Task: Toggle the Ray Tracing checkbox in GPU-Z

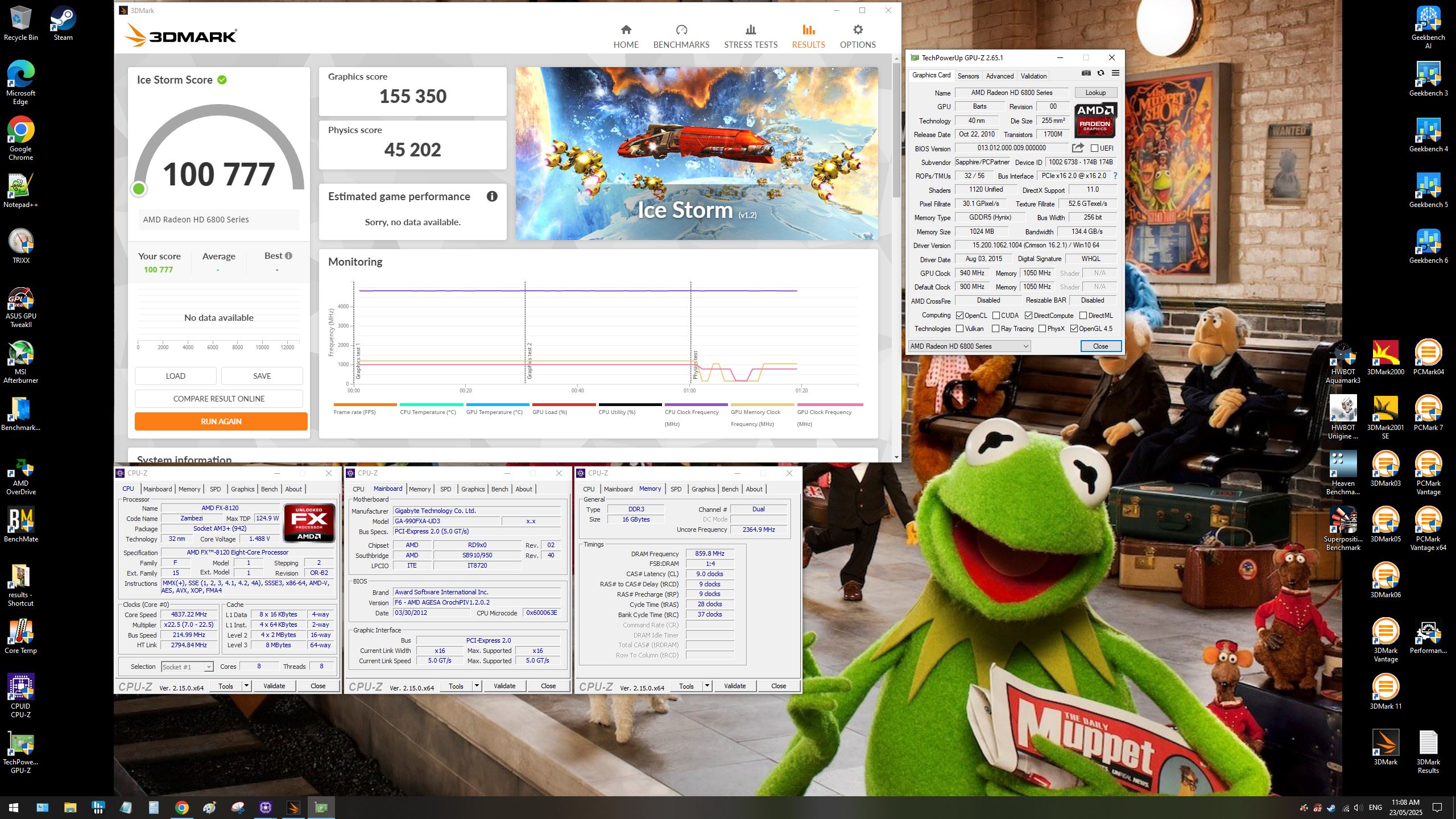Action: [x=995, y=329]
